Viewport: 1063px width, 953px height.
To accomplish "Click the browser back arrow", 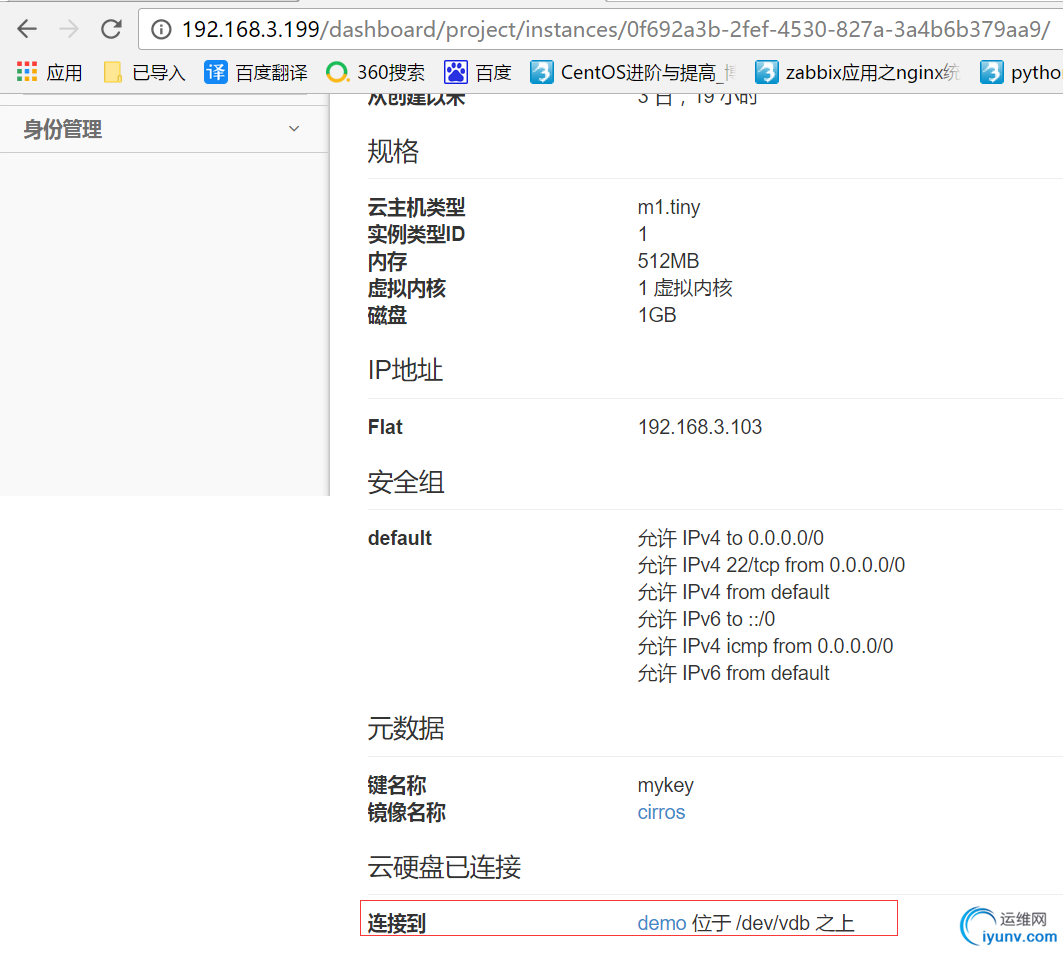I will coord(27,29).
